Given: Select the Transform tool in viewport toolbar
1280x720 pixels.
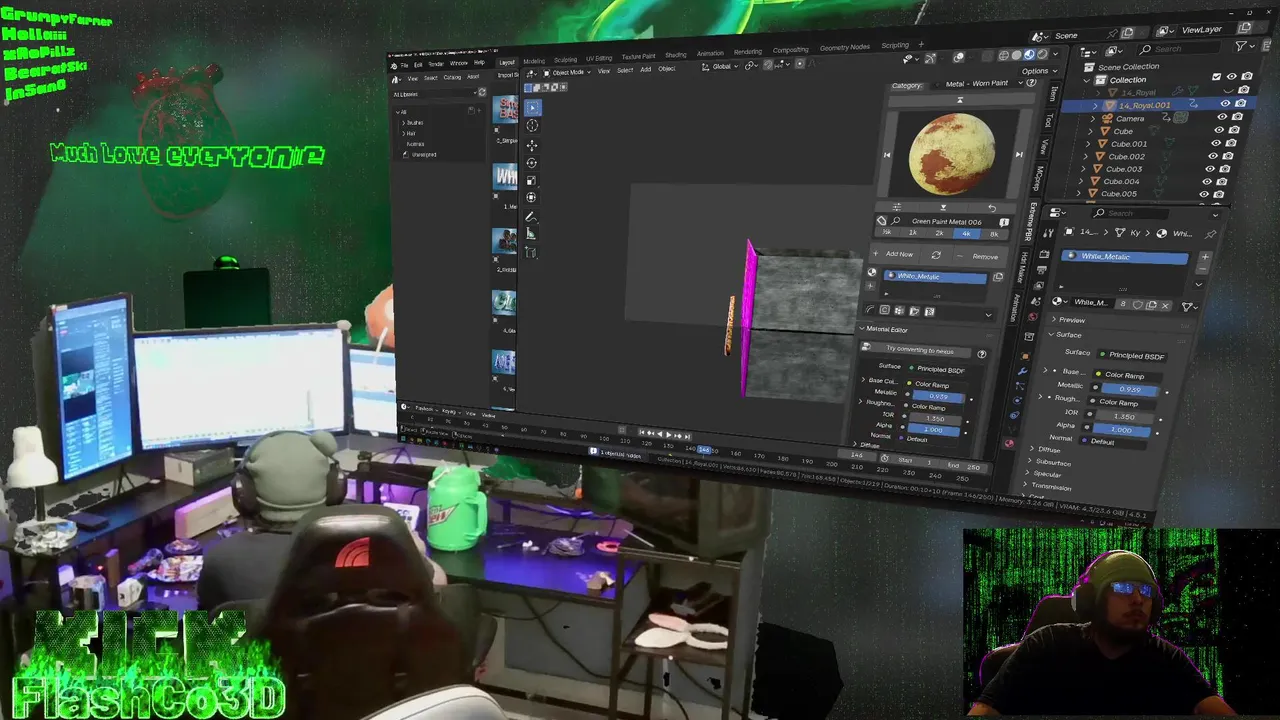Looking at the screenshot, I should pyautogui.click(x=532, y=197).
